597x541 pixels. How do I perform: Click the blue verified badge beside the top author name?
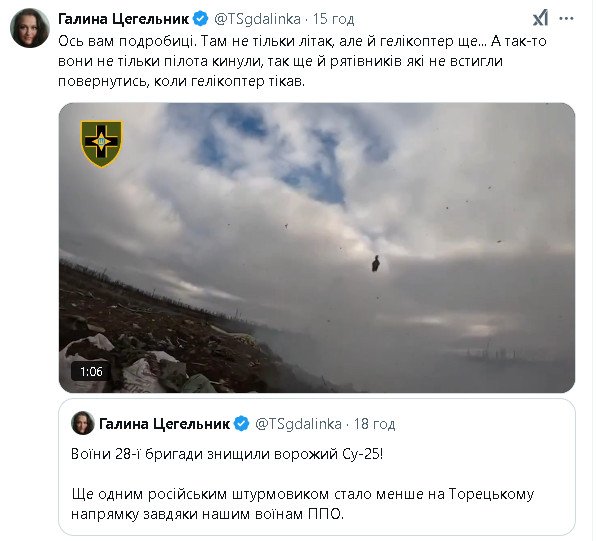[200, 18]
